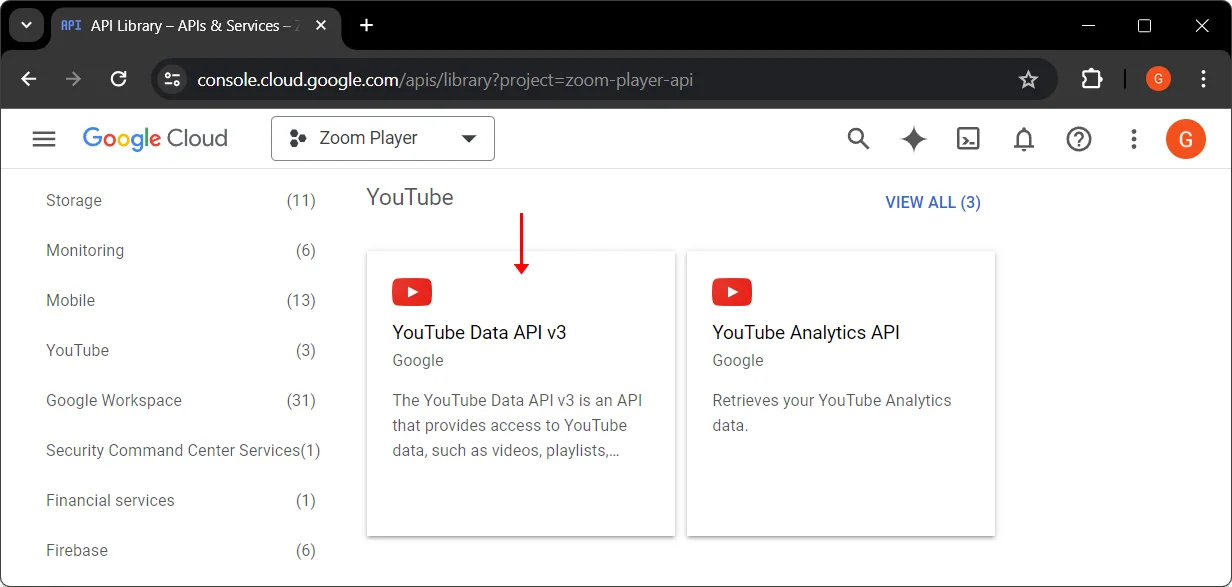
Task: Open the help question mark icon
Action: [x=1079, y=139]
